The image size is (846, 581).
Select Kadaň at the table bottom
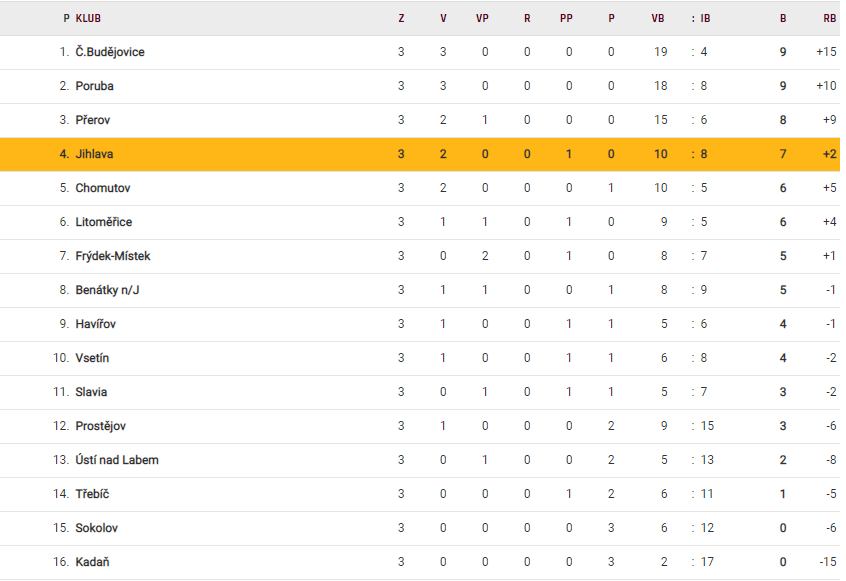pos(93,562)
